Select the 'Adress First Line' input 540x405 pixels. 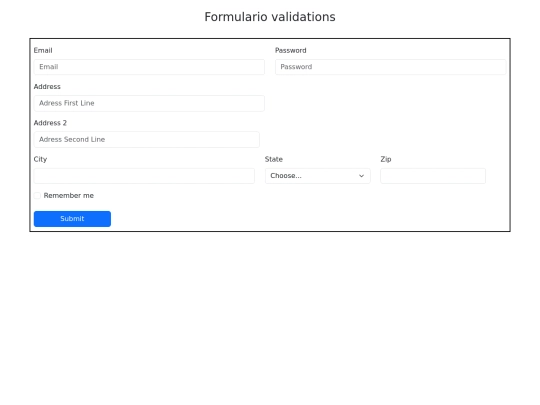click(149, 103)
